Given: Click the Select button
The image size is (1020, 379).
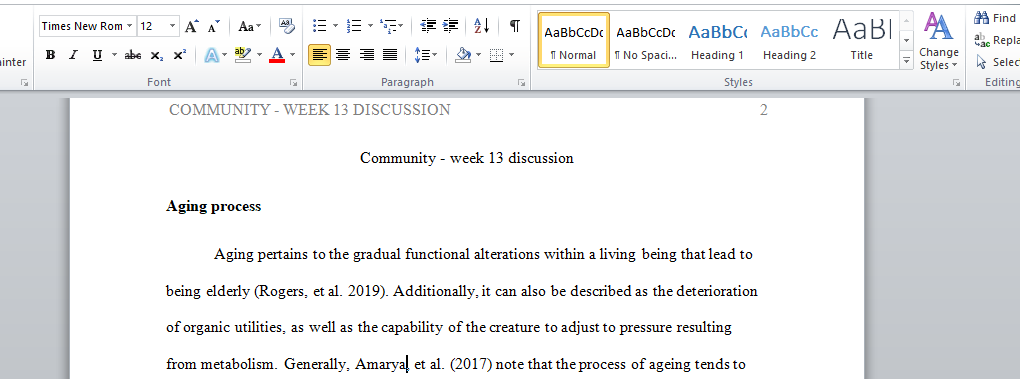Looking at the screenshot, I should 998,62.
